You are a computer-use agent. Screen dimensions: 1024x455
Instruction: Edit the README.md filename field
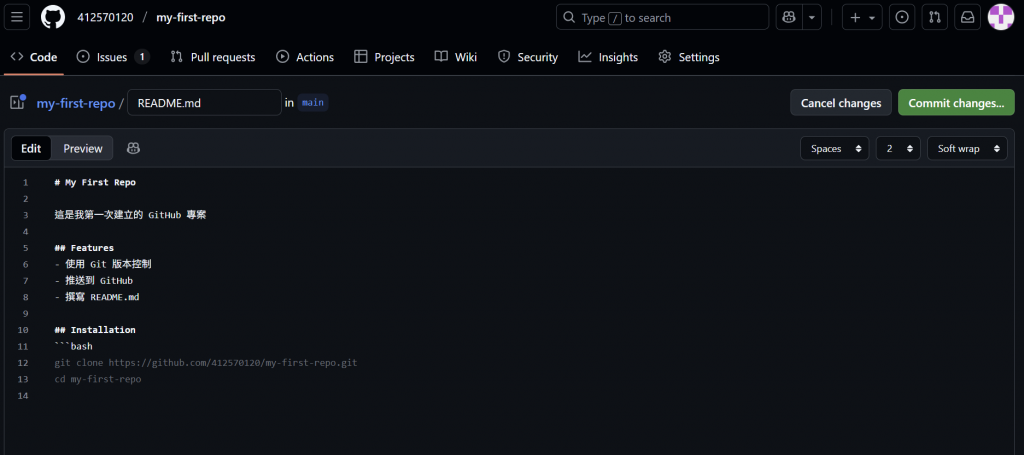204,102
